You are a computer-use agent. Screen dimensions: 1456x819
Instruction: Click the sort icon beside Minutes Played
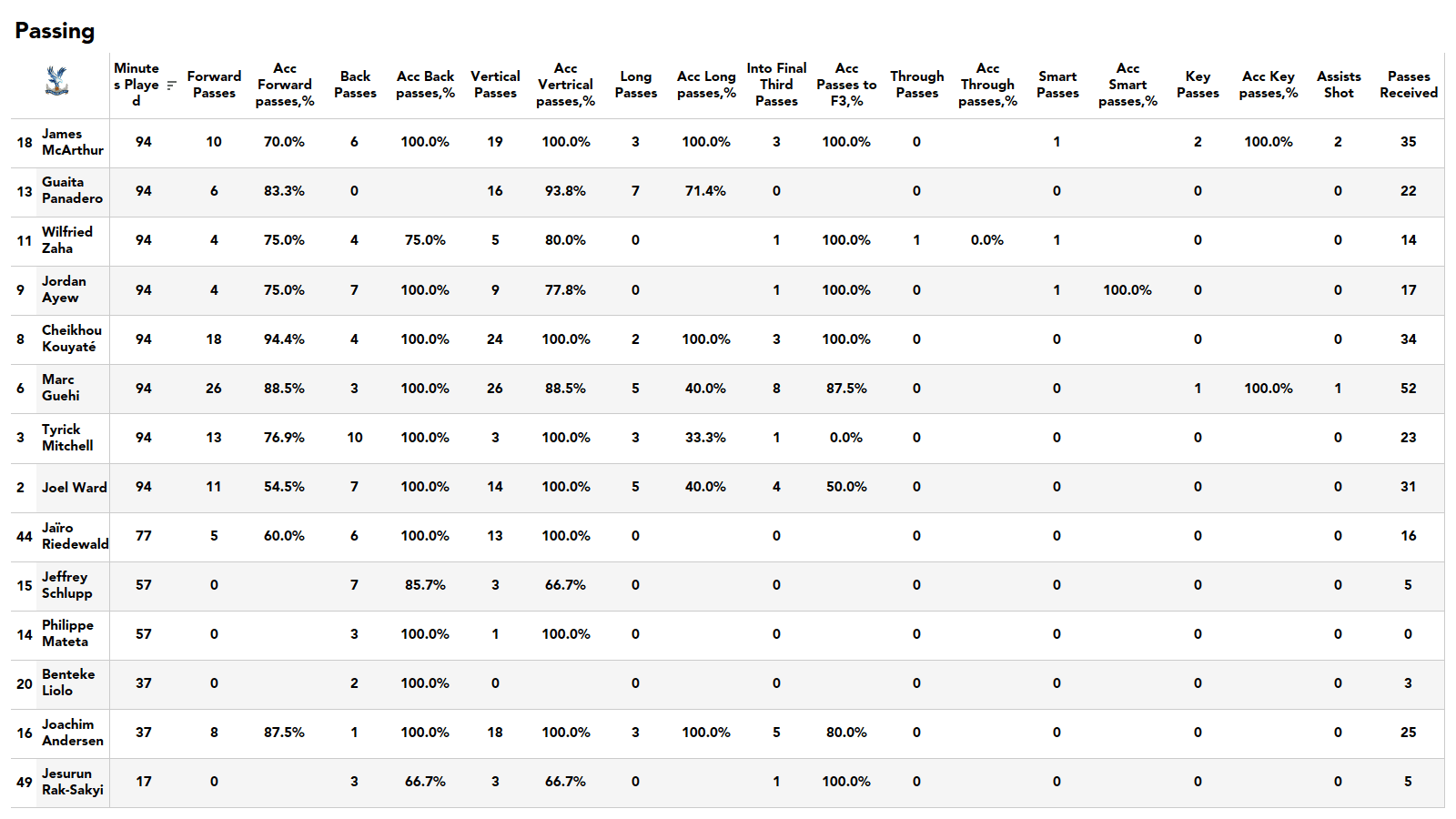point(171,86)
